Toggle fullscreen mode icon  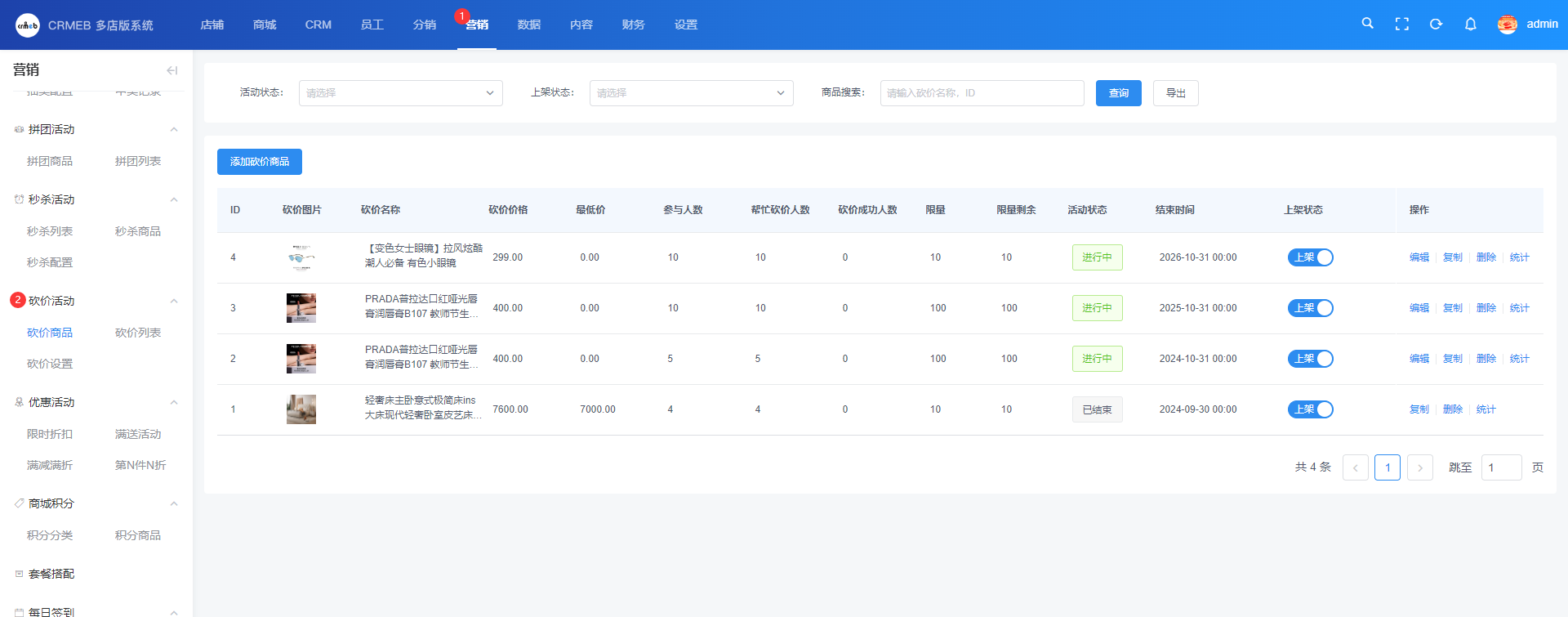[x=1402, y=25]
